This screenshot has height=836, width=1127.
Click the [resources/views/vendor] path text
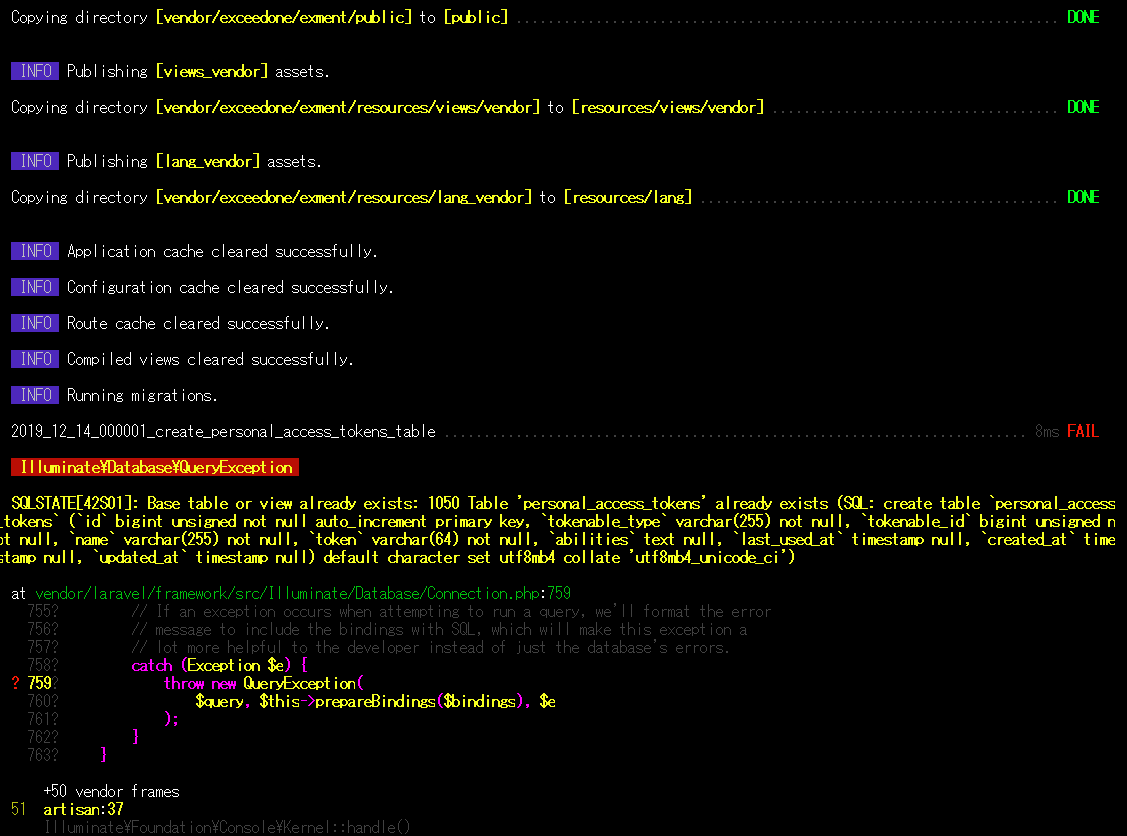(x=667, y=107)
